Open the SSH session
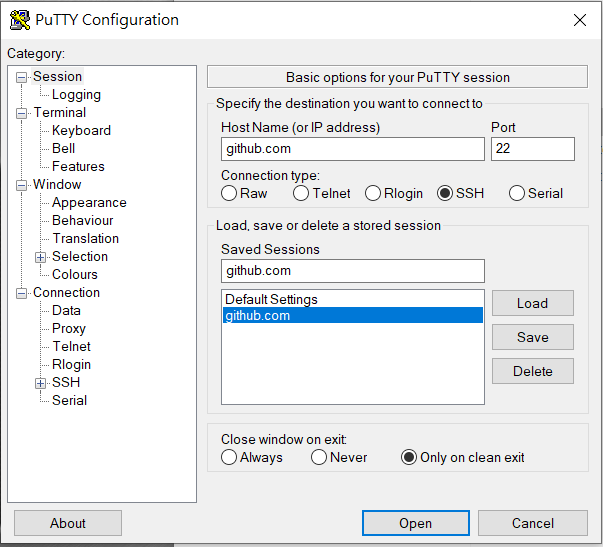Viewport: 603px width, 547px height. coord(416,523)
